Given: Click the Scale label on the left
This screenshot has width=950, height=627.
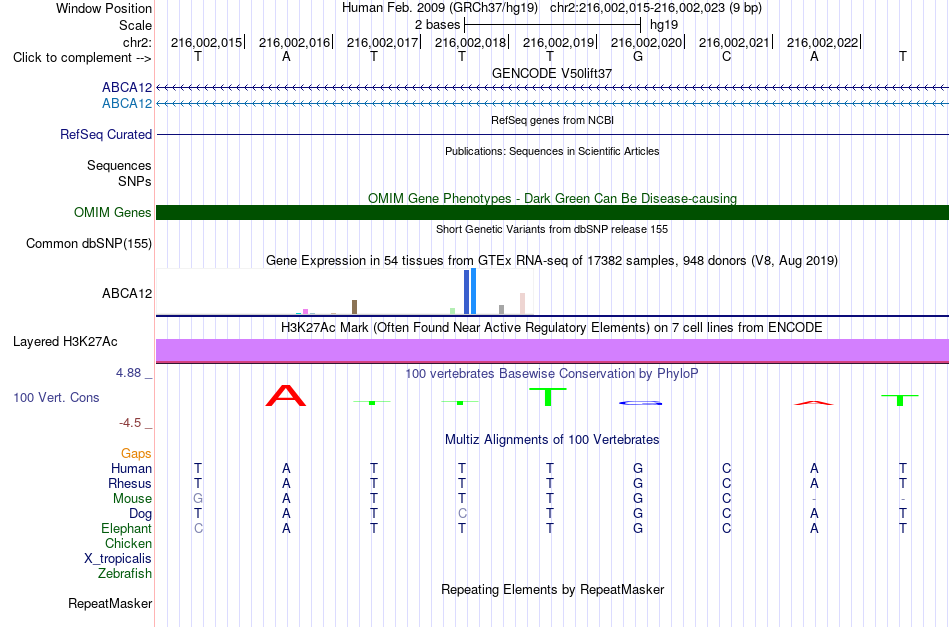Looking at the screenshot, I should (x=135, y=25).
